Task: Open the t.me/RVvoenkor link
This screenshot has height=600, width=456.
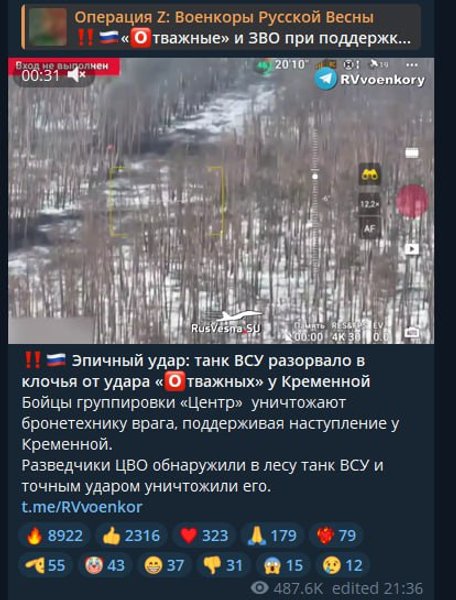Action: 82,507
